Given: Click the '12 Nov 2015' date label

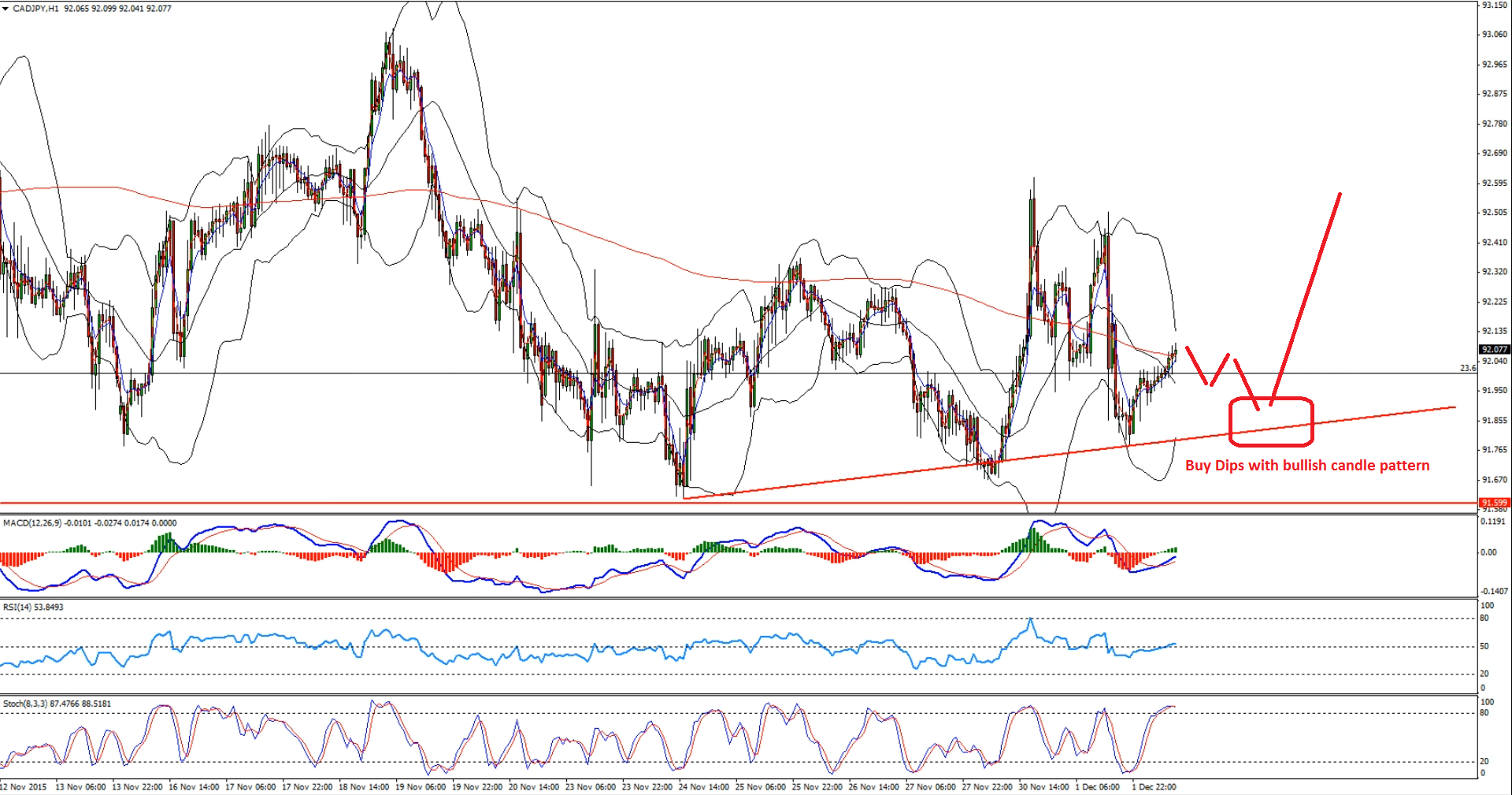Looking at the screenshot, I should (24, 787).
